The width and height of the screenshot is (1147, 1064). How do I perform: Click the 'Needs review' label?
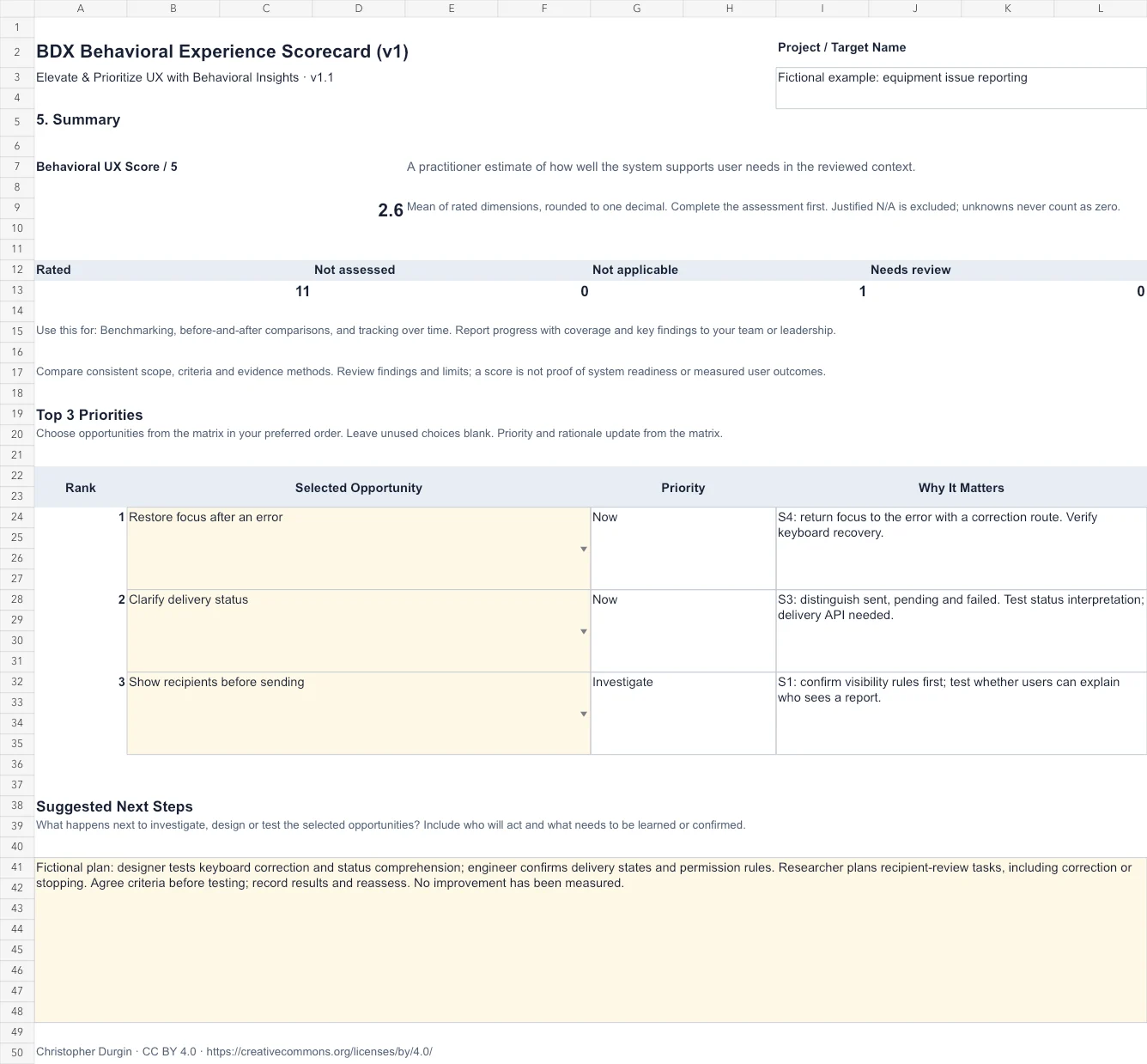pyautogui.click(x=911, y=270)
